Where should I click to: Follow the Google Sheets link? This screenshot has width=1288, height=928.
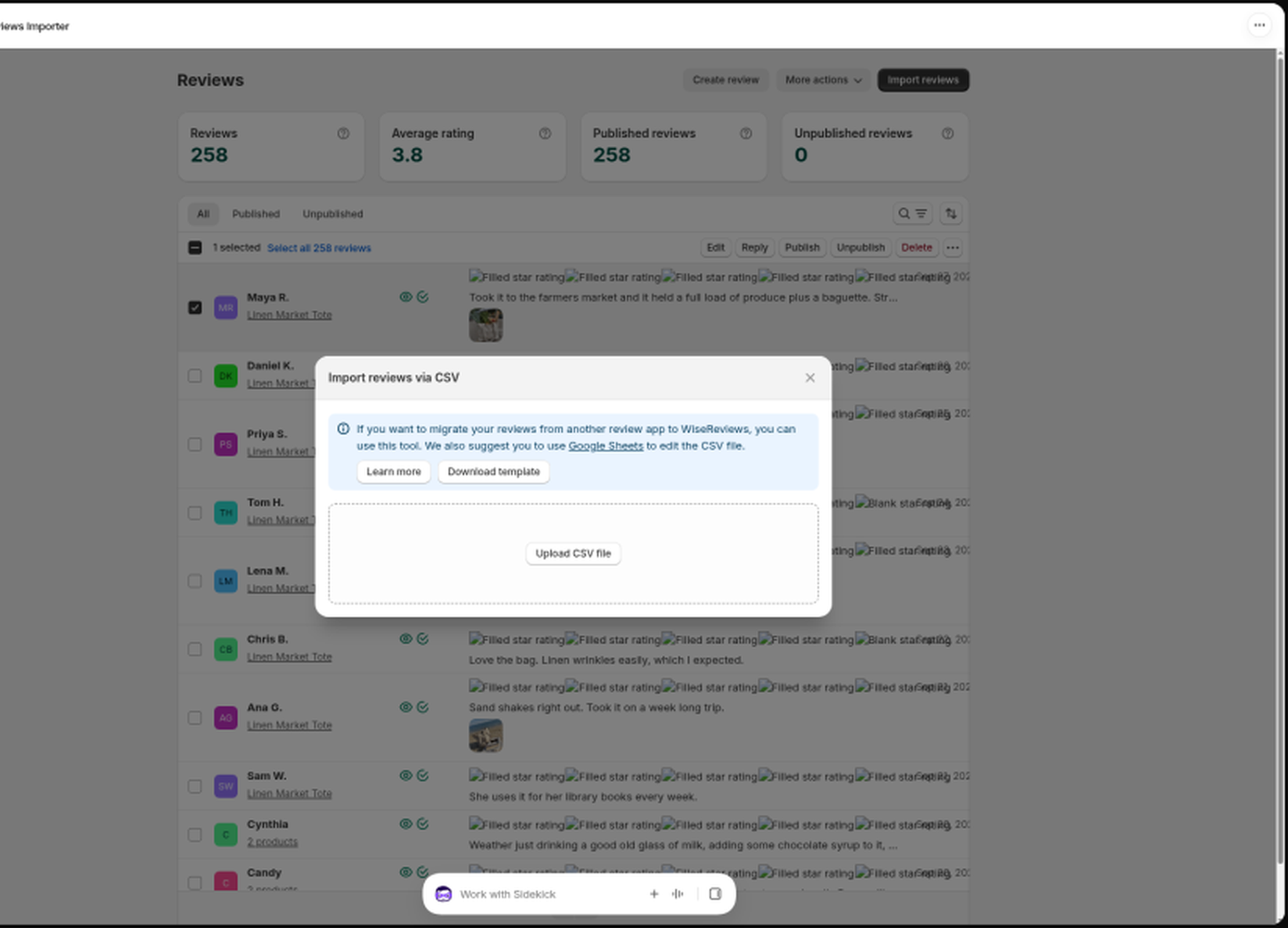click(606, 446)
